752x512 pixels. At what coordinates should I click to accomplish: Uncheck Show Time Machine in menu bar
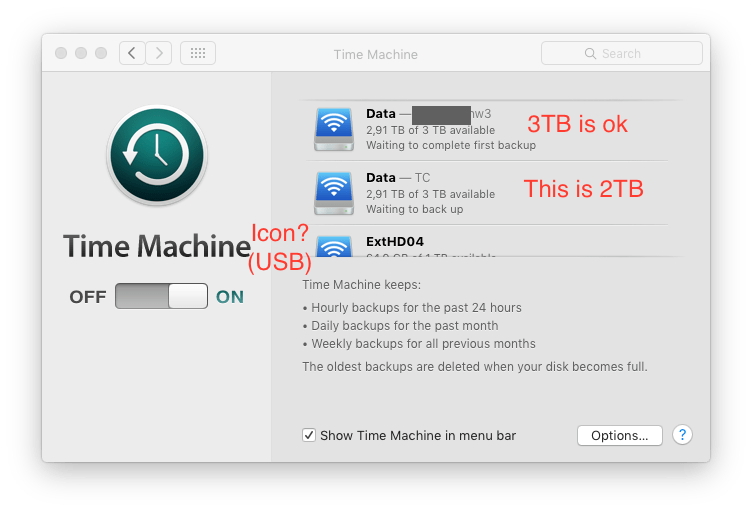point(309,435)
